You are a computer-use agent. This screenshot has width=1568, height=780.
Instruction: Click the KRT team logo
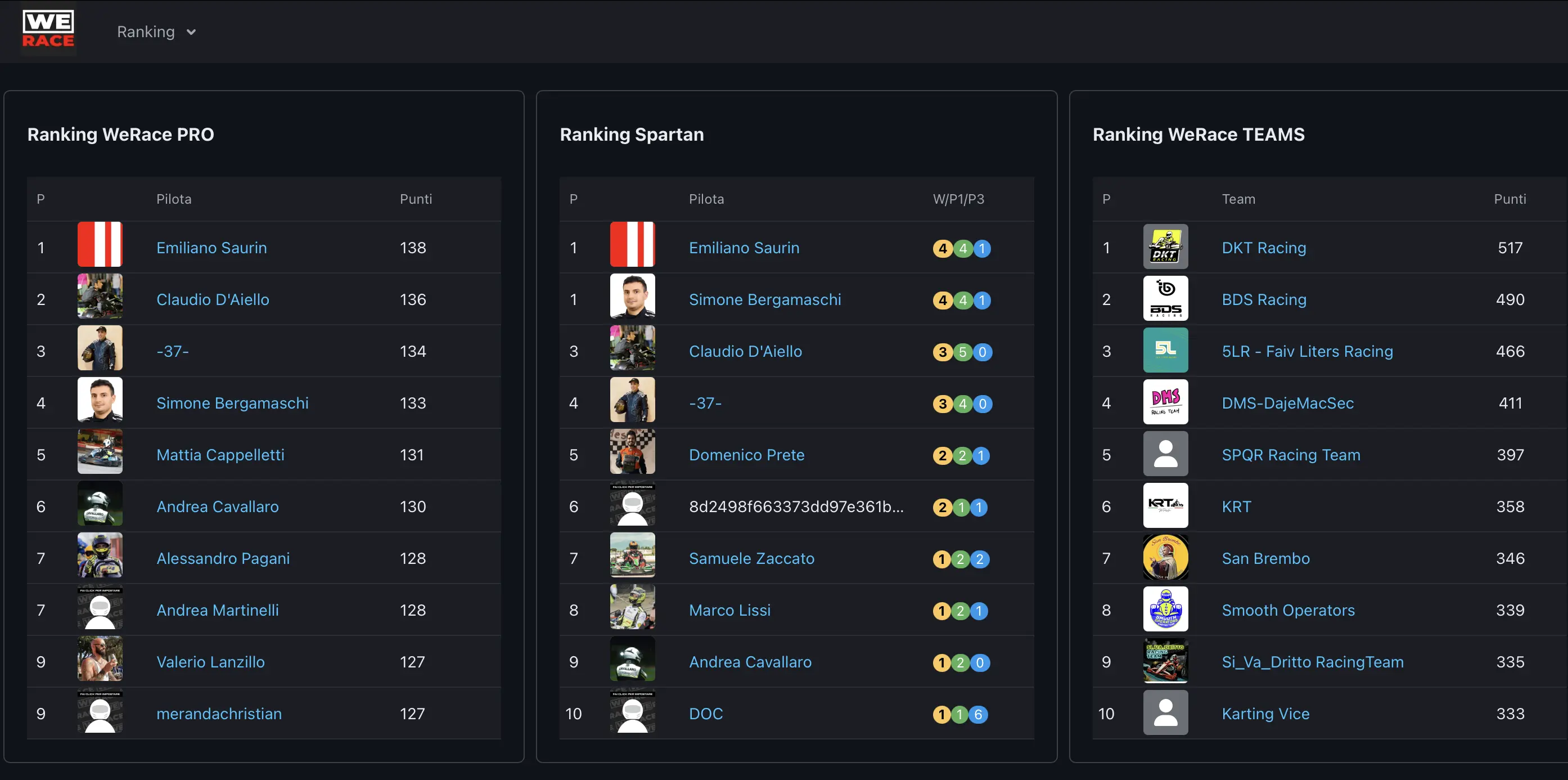tap(1165, 506)
